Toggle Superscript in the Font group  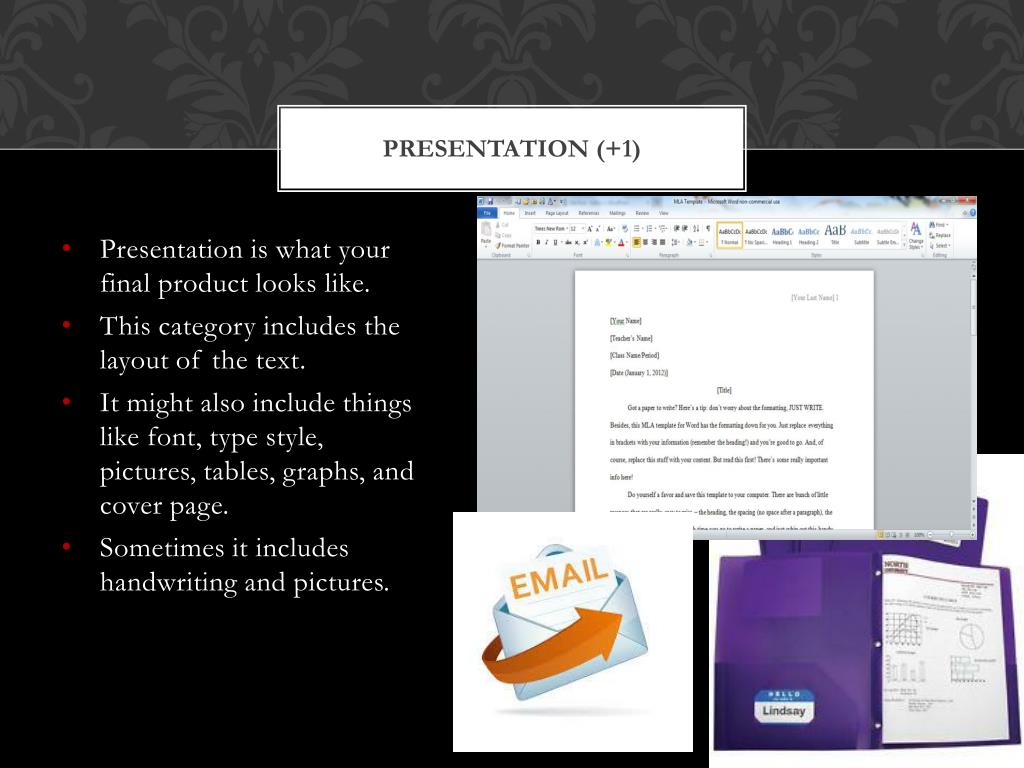pos(586,242)
